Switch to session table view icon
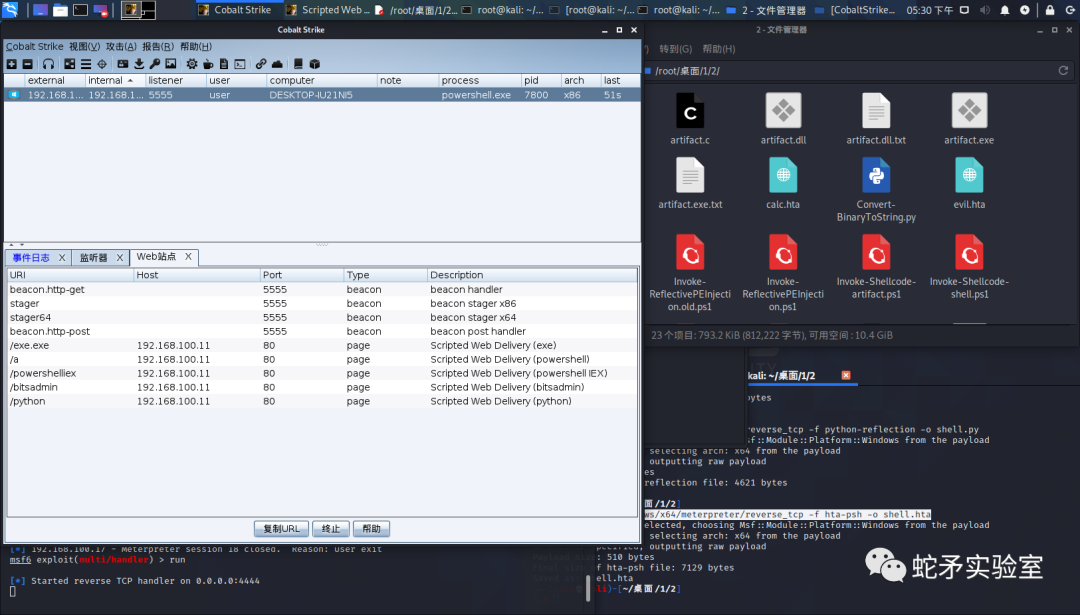1080x615 pixels. click(85, 64)
